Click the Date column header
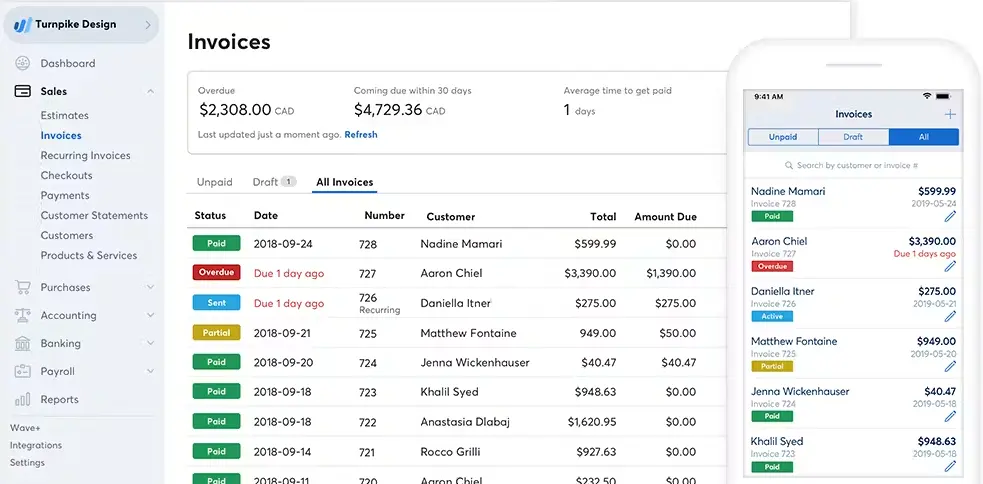This screenshot has height=484, width=983. click(x=266, y=215)
